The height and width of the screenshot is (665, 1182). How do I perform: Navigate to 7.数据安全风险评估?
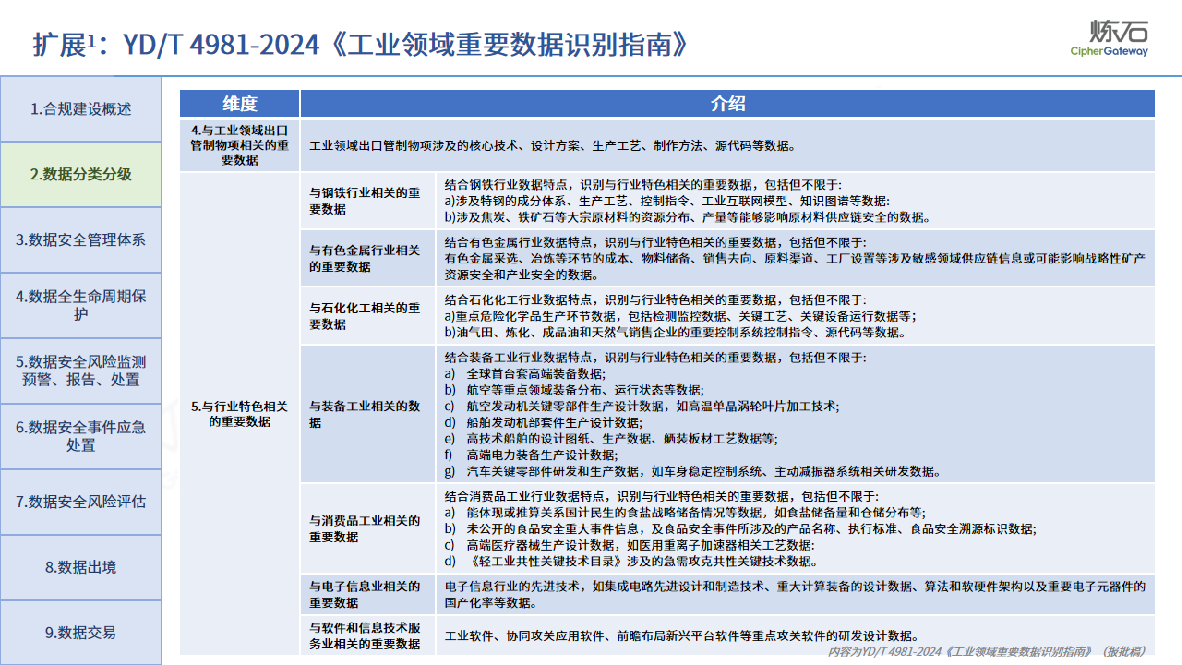[80, 502]
